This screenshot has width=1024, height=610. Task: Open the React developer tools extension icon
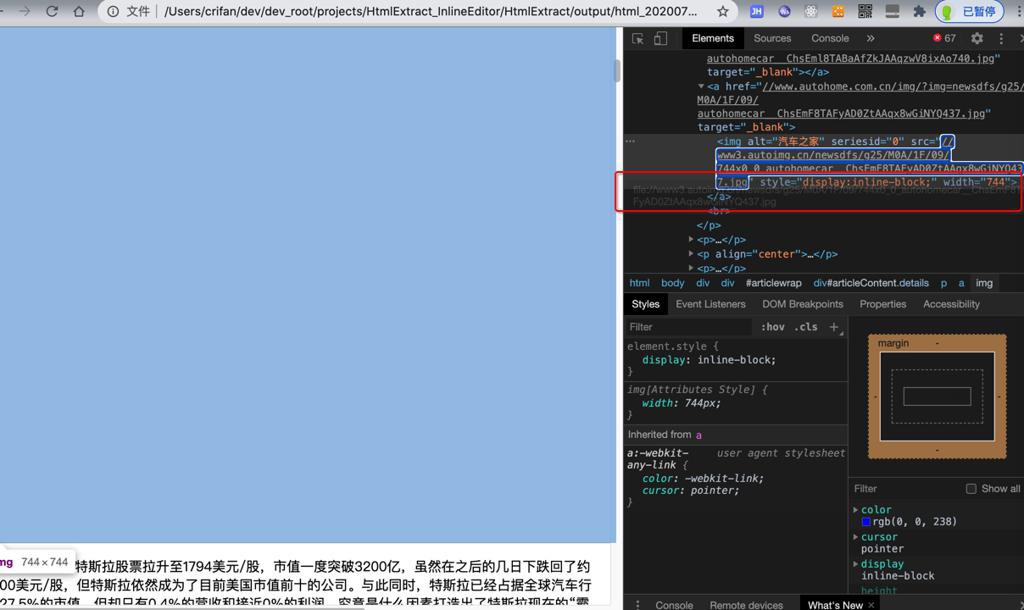pyautogui.click(x=811, y=11)
